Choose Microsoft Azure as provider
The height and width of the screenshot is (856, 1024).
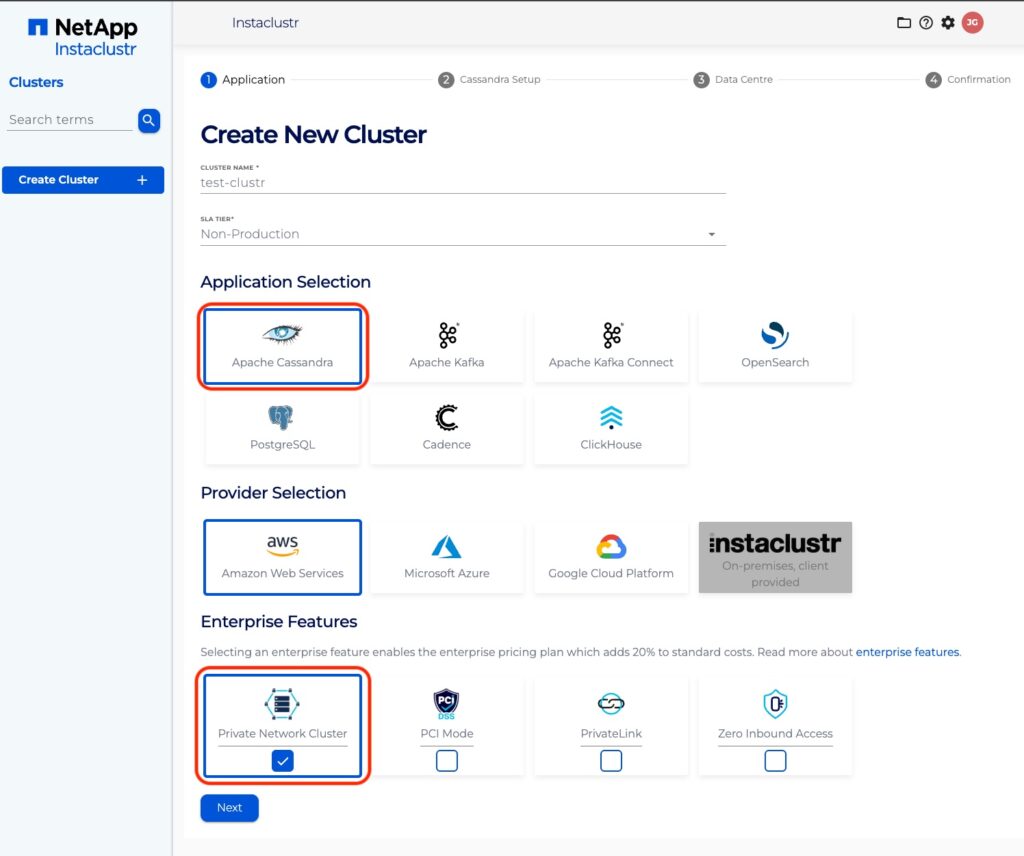tap(446, 557)
